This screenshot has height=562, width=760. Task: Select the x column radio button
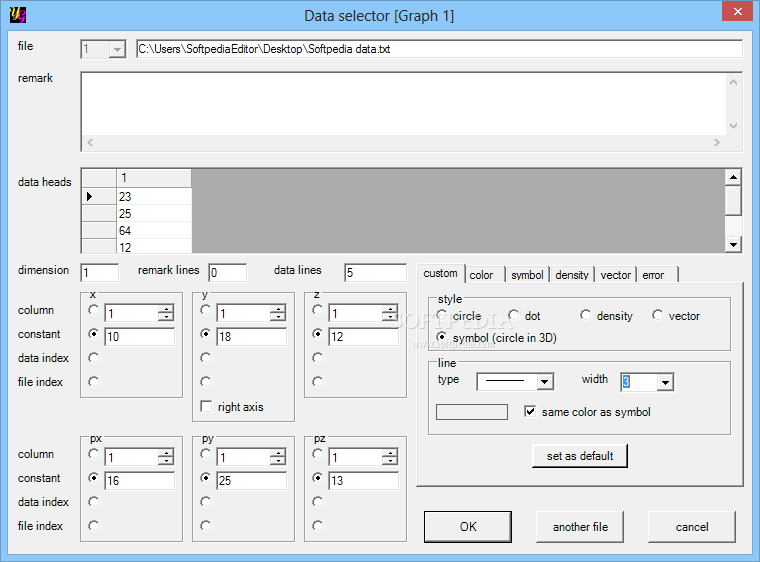94,310
